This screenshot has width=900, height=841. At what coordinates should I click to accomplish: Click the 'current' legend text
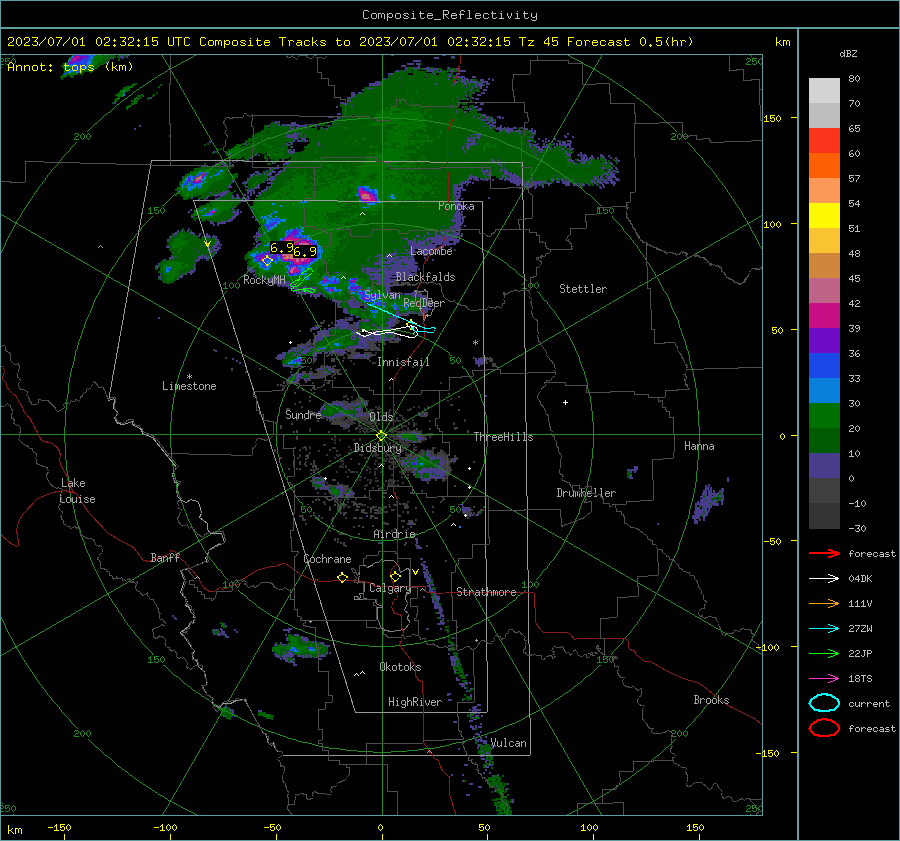coord(869,704)
